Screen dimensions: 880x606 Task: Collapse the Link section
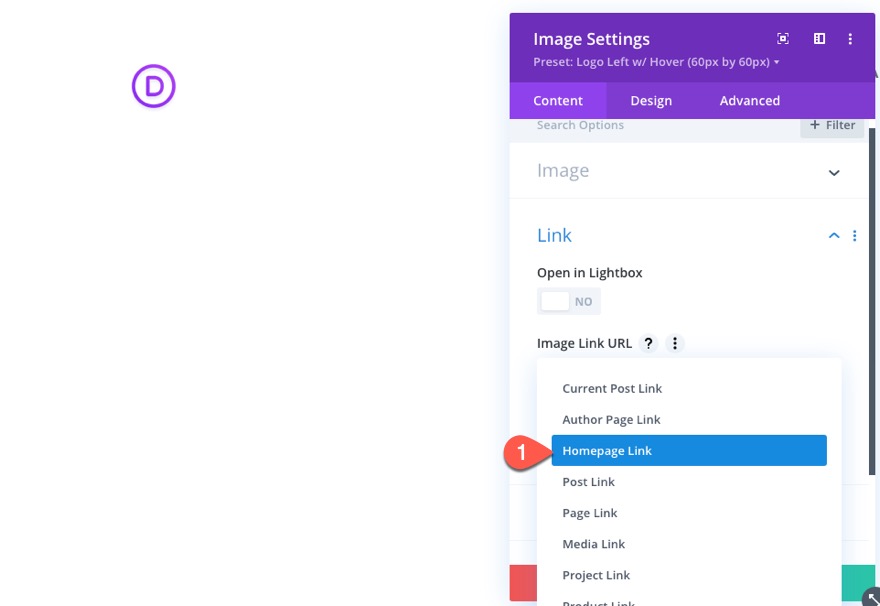[x=834, y=235]
